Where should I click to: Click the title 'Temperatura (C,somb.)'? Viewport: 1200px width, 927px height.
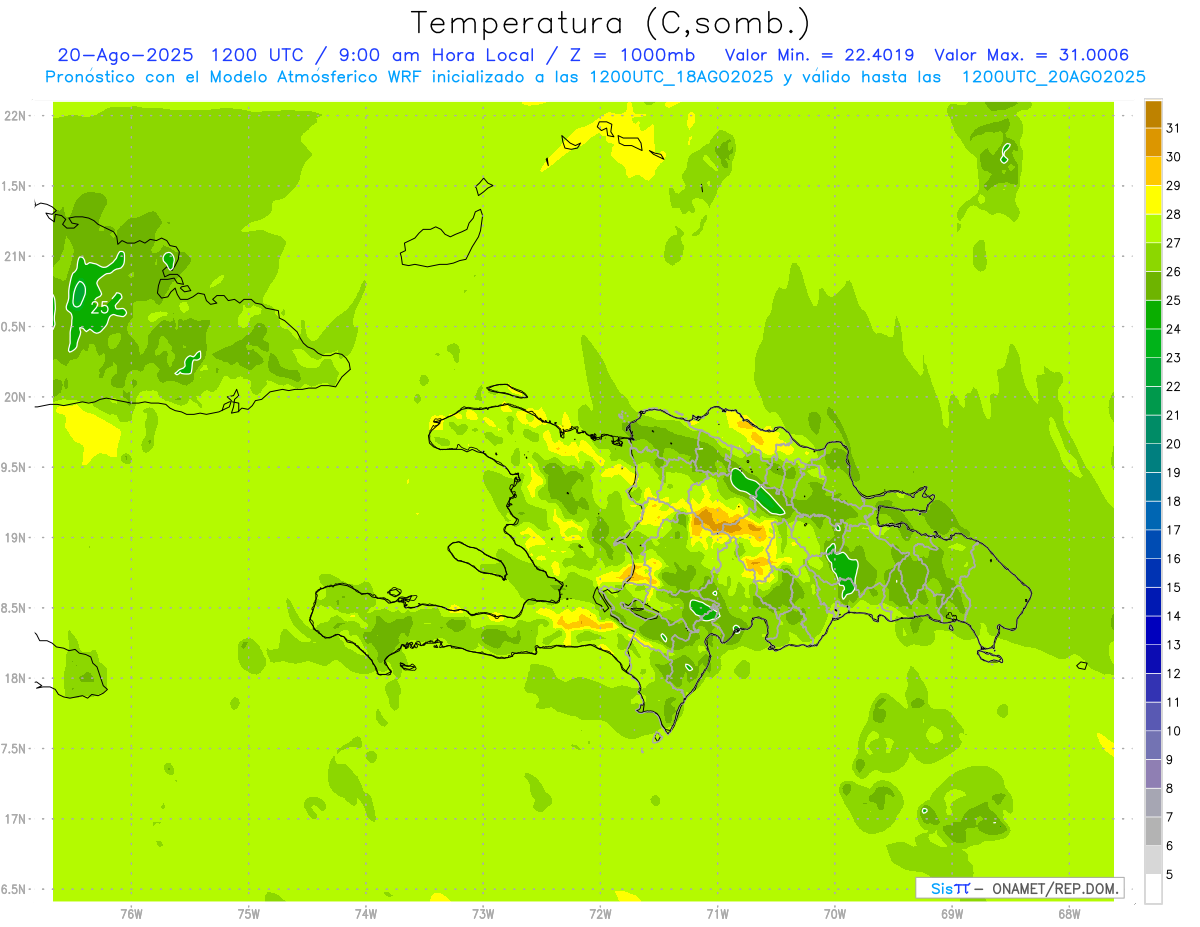tap(610, 23)
